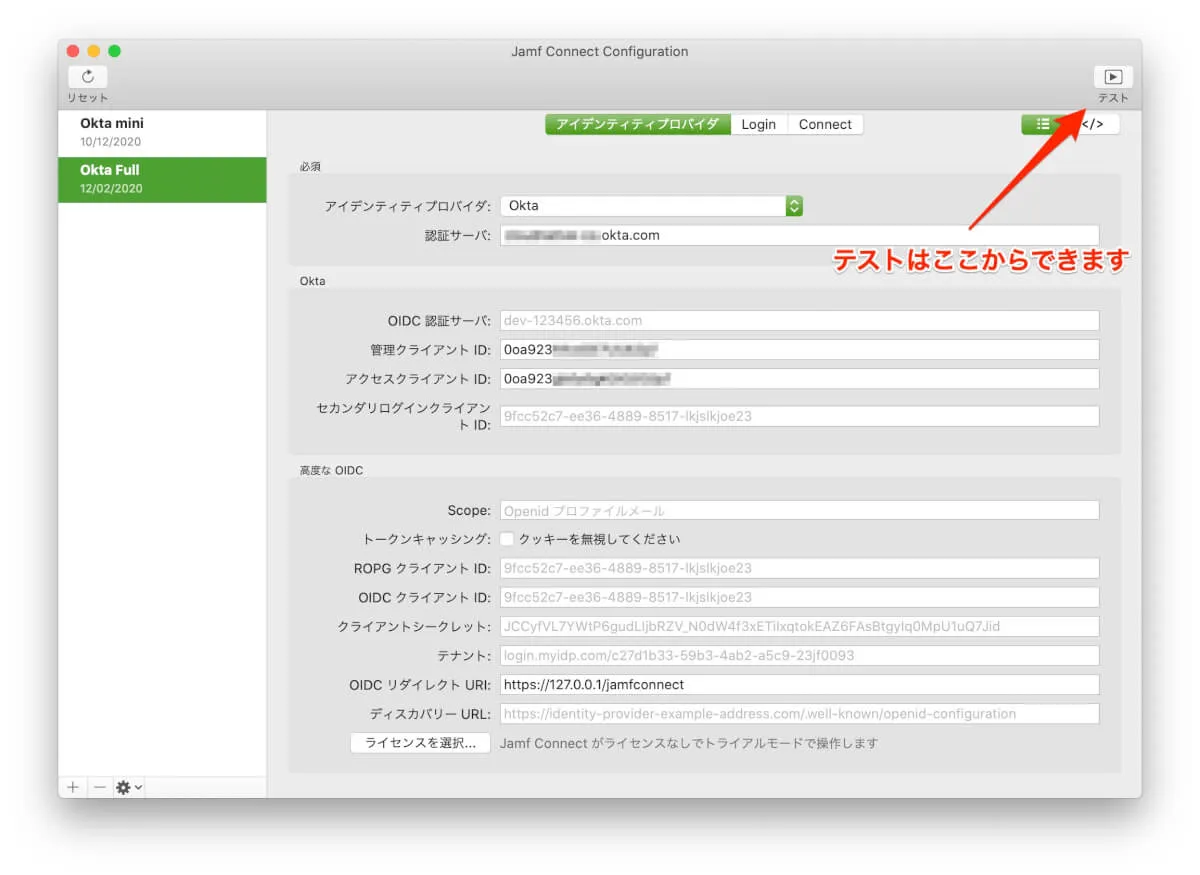Click the yellow minimize window button

(94, 51)
